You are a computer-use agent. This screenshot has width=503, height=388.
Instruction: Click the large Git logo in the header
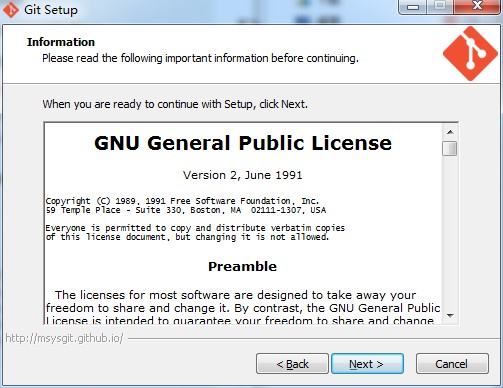[470, 54]
